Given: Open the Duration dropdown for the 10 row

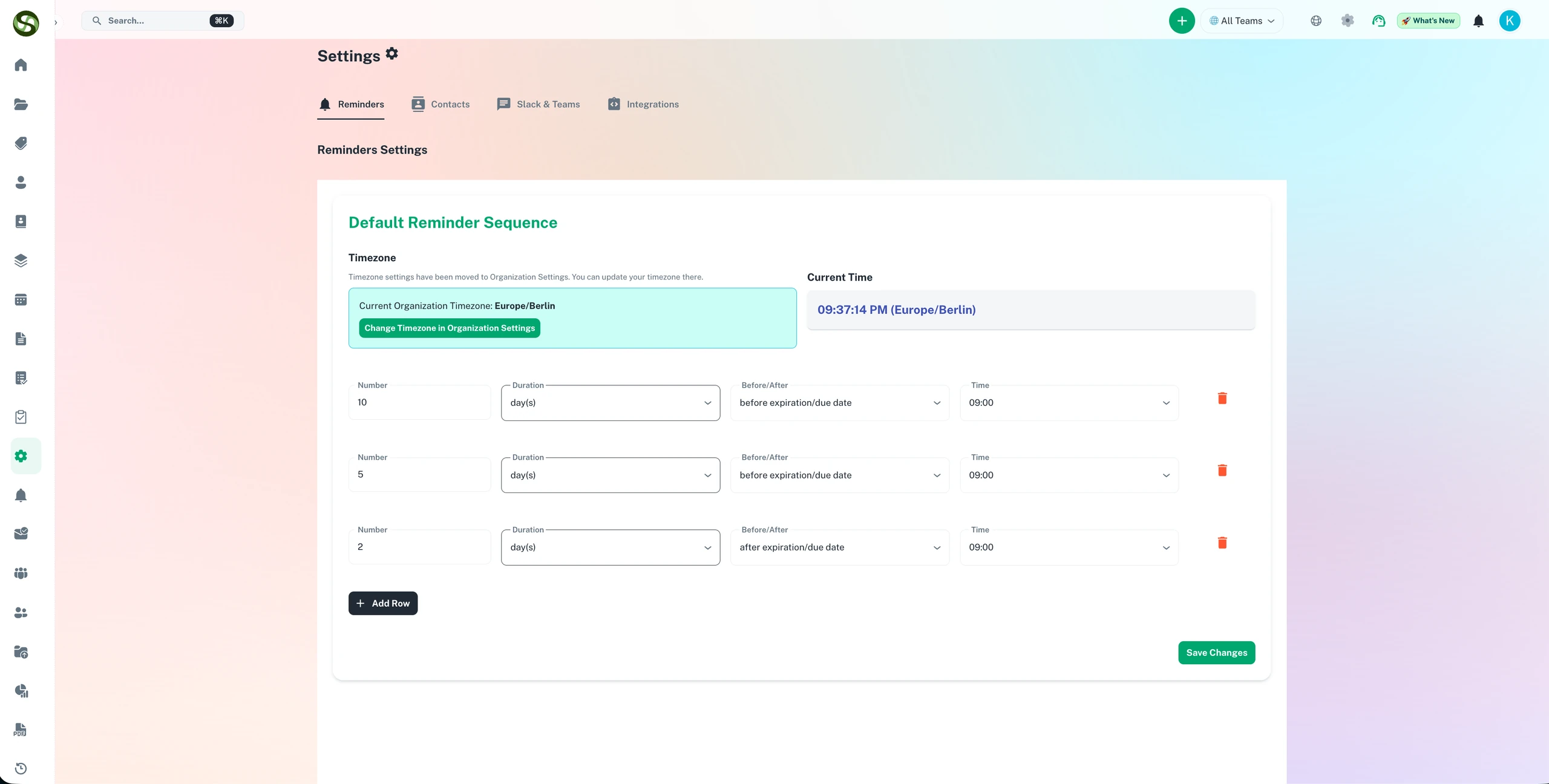Looking at the screenshot, I should point(611,403).
